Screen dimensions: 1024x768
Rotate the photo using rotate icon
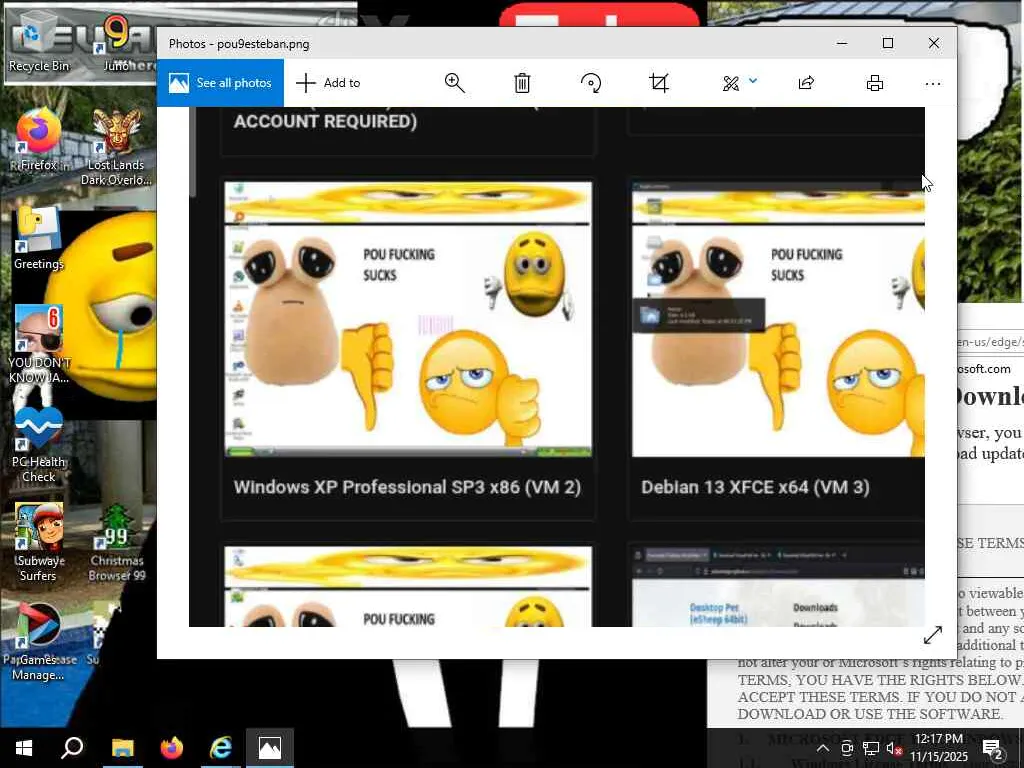point(591,83)
